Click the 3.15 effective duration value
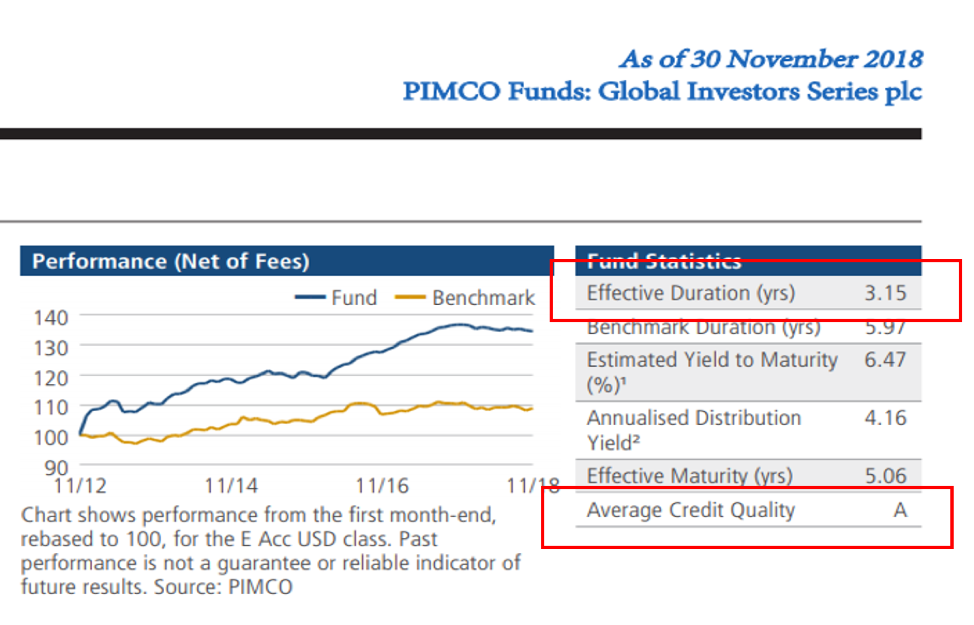 click(885, 293)
